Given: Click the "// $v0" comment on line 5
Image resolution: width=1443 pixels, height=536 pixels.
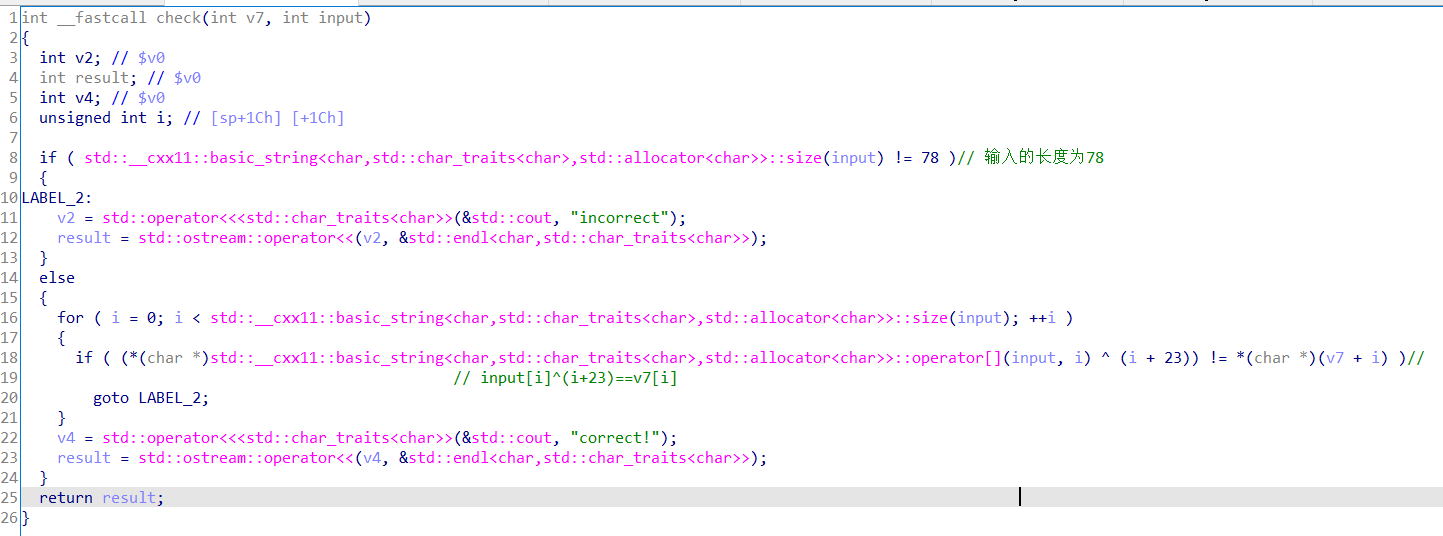Looking at the screenshot, I should click(138, 98).
